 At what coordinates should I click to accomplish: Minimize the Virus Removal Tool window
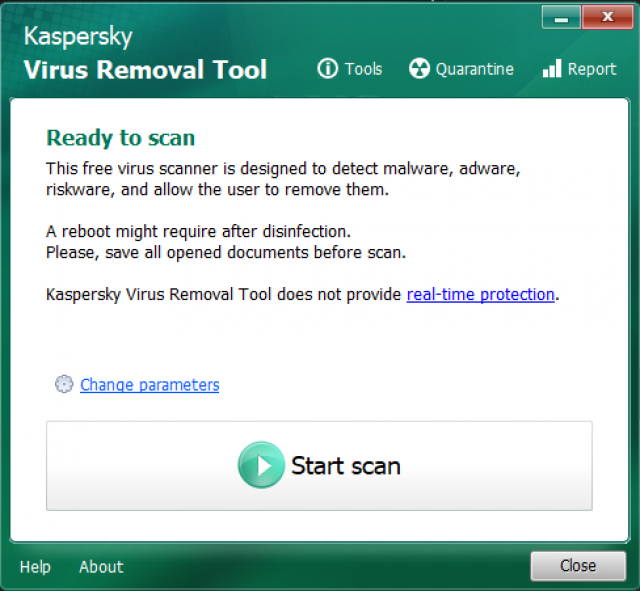coord(560,16)
